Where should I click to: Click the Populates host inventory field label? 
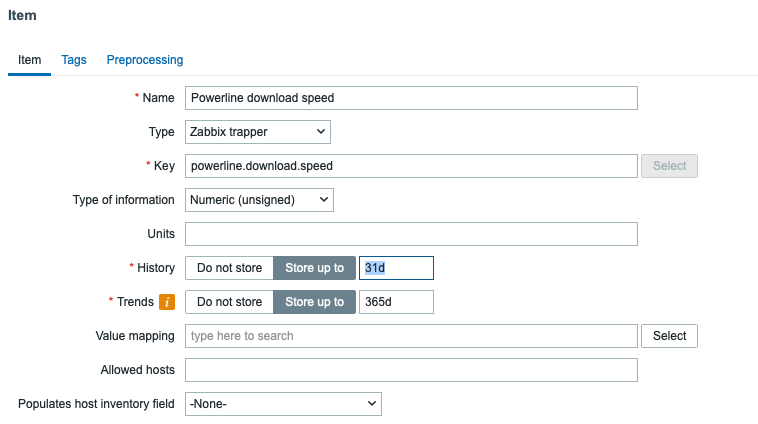click(96, 404)
